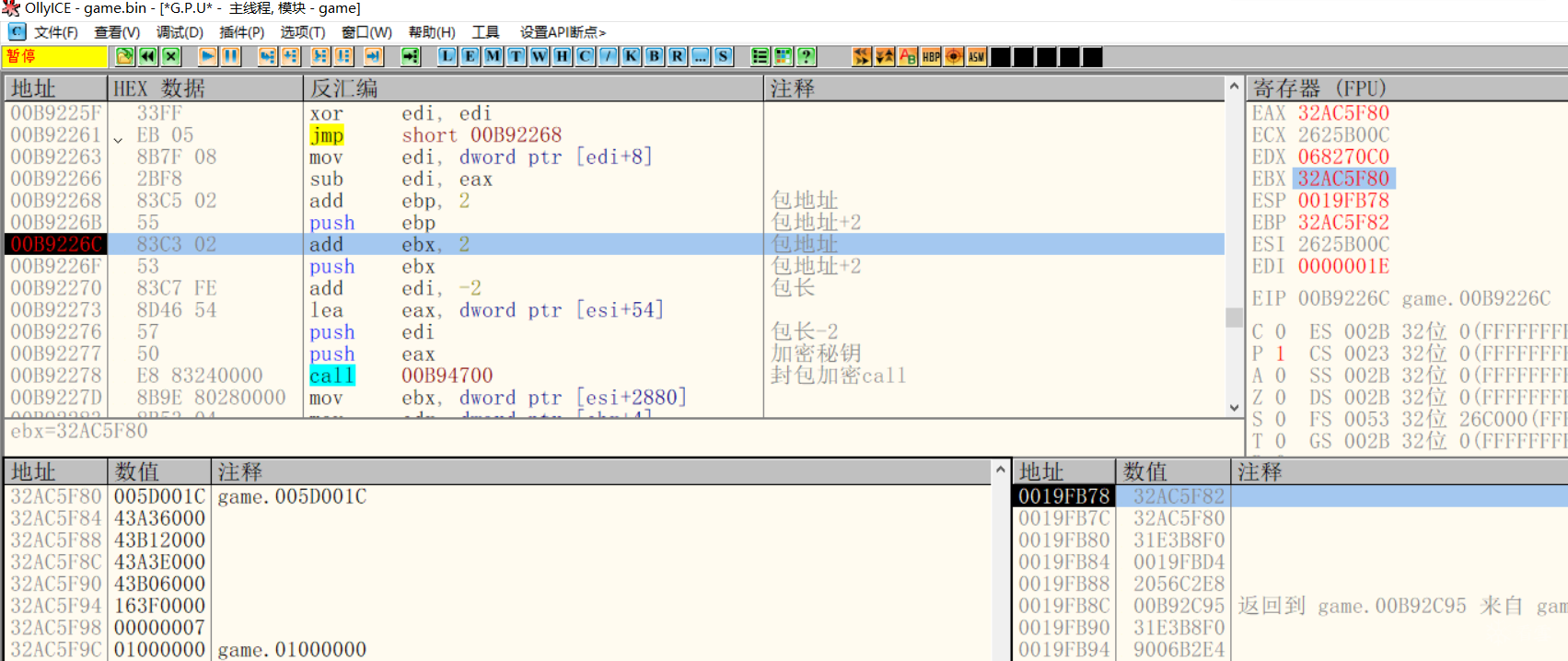
Task: Select the EIP value 00B9226C
Action: click(1343, 298)
